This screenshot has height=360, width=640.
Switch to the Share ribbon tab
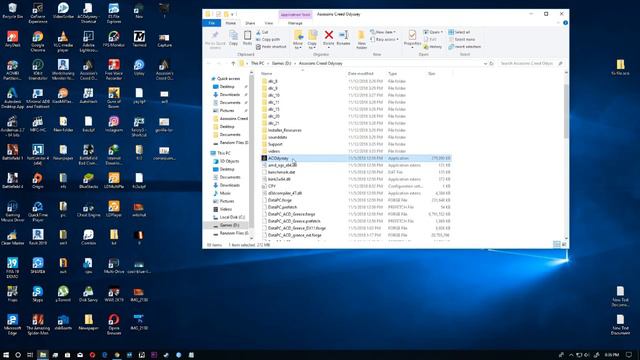[250, 23]
